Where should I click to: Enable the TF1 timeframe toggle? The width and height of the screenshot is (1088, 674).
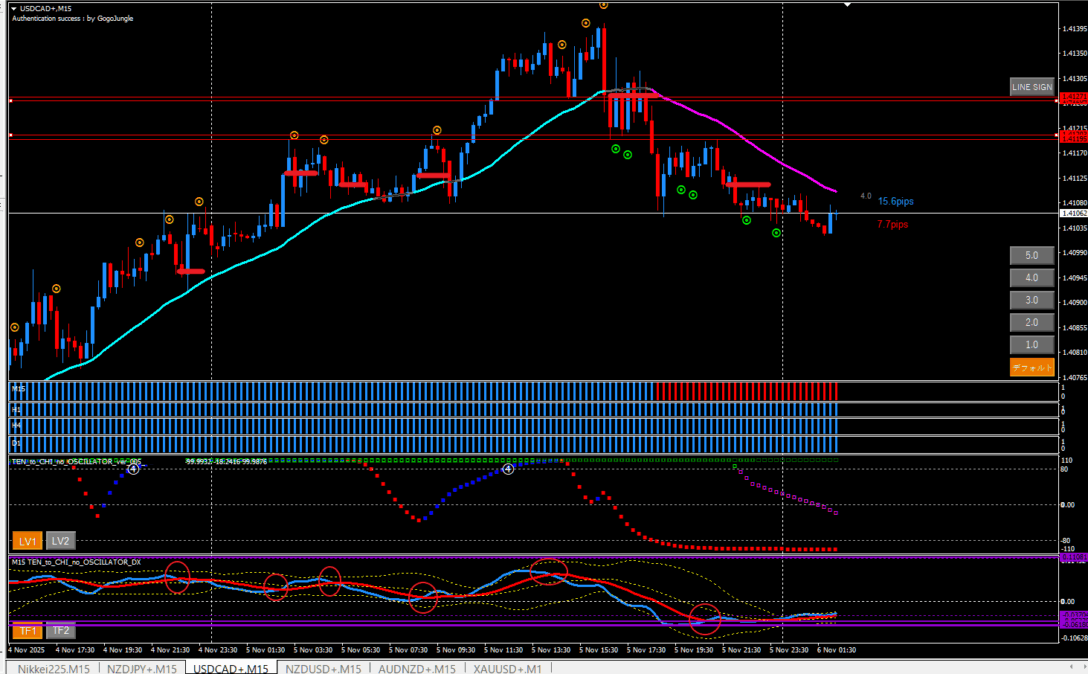[26, 631]
